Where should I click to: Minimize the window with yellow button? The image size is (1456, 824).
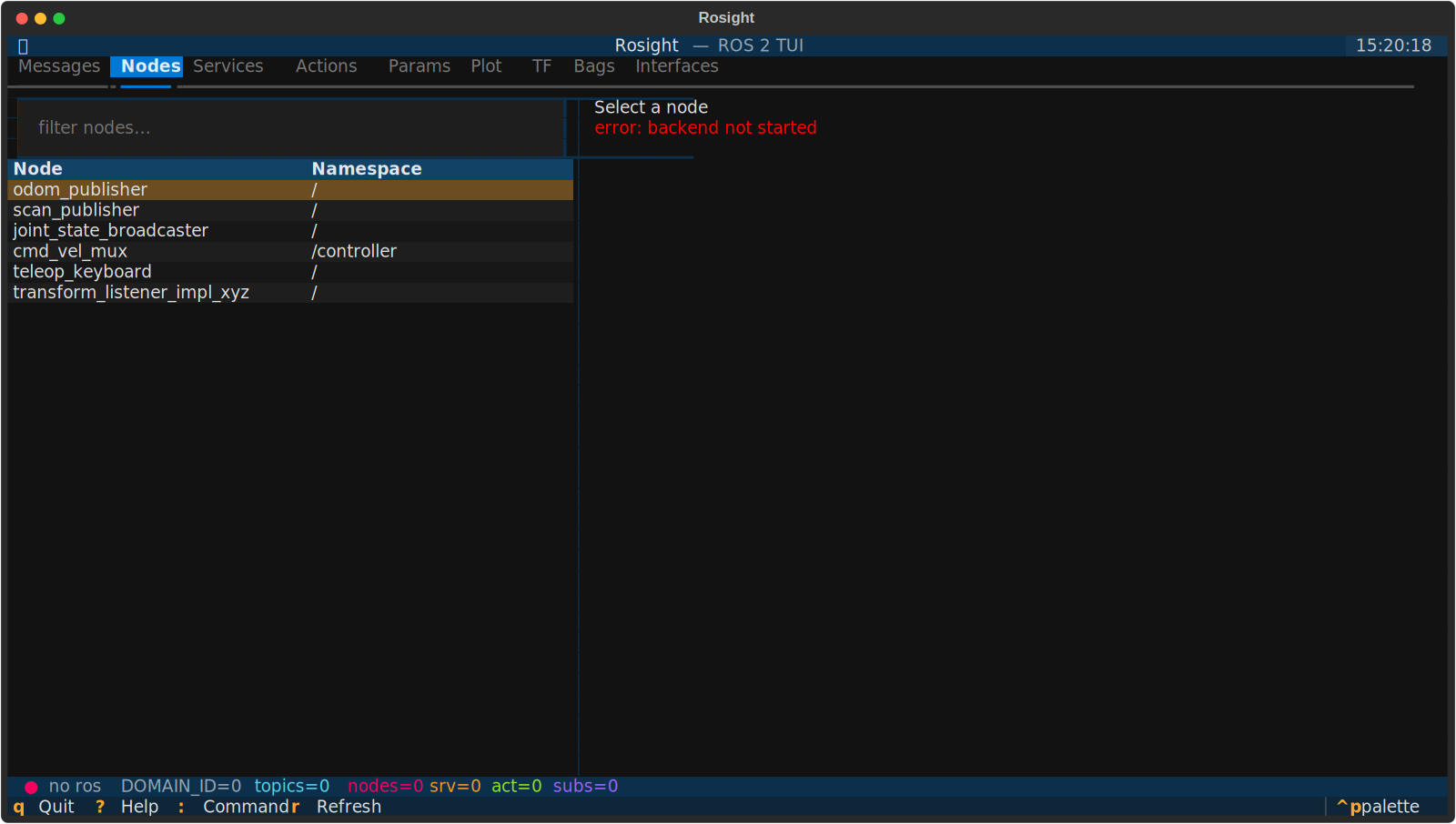(x=40, y=18)
